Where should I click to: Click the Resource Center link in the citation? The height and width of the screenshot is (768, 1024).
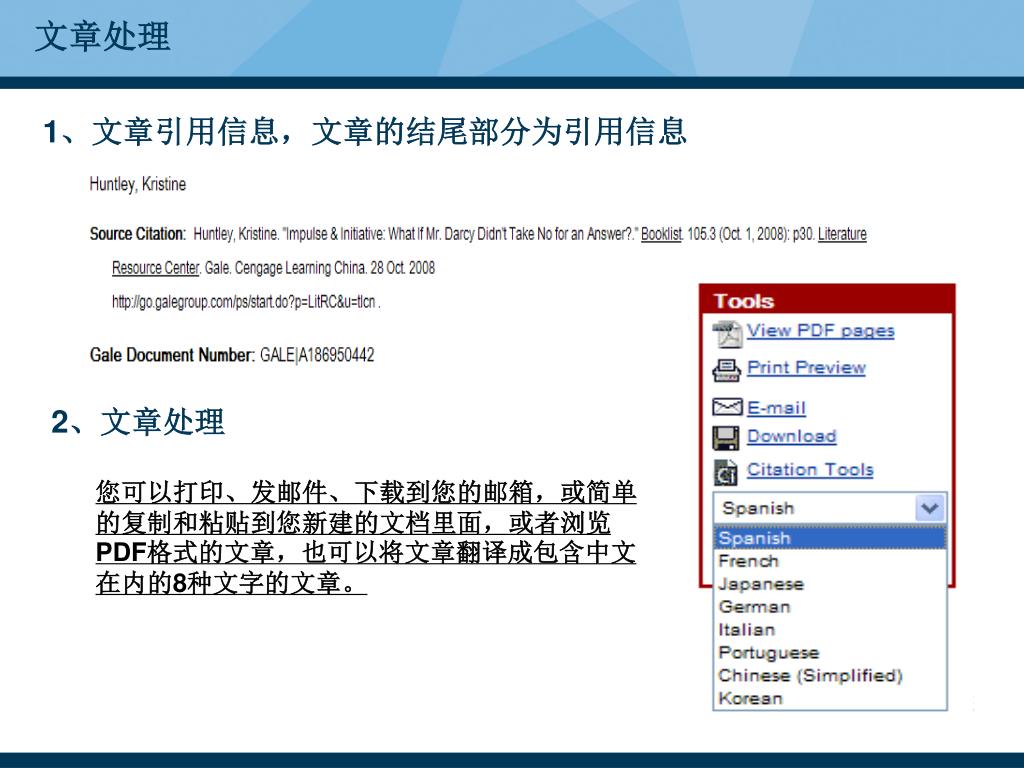point(155,268)
